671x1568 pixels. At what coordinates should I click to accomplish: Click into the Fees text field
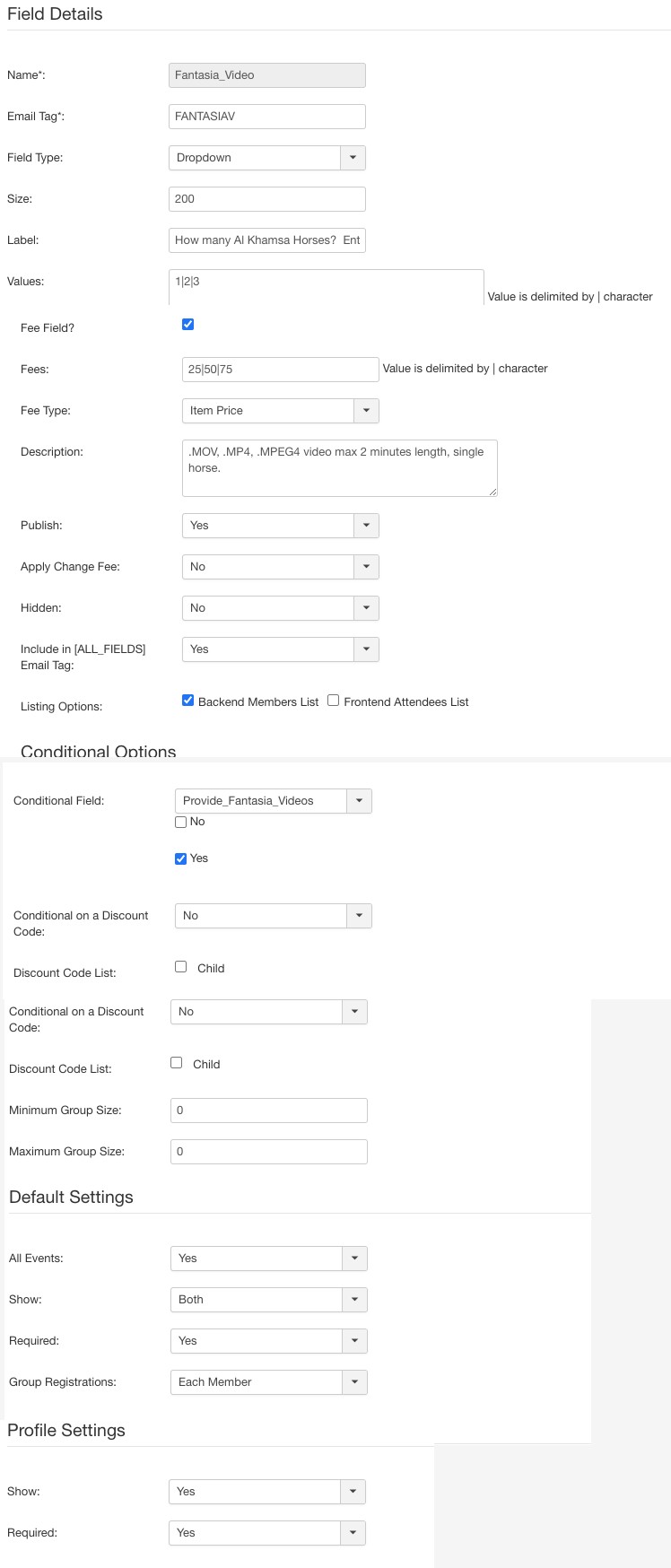click(280, 370)
